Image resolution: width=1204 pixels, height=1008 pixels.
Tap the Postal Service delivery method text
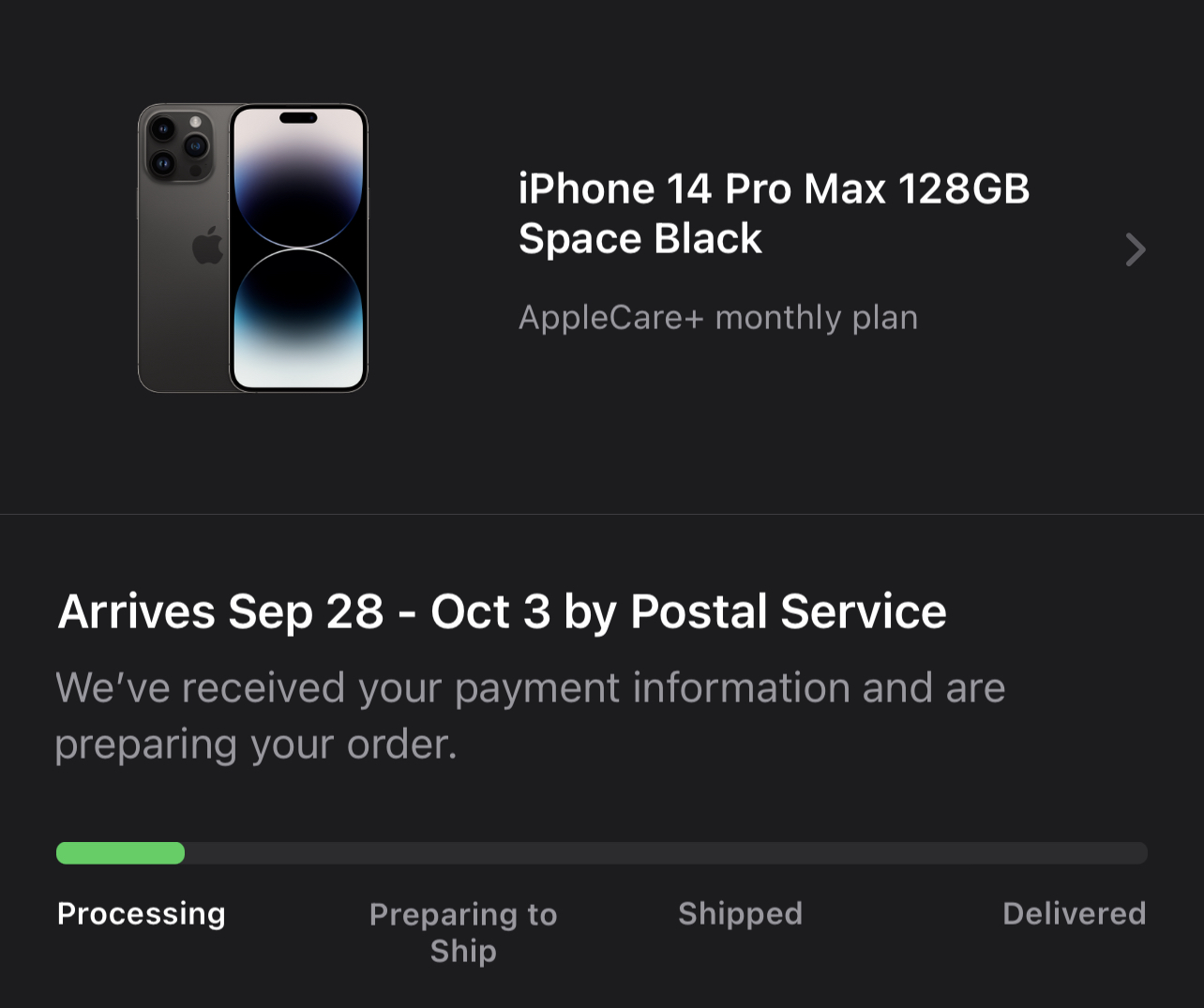[788, 611]
